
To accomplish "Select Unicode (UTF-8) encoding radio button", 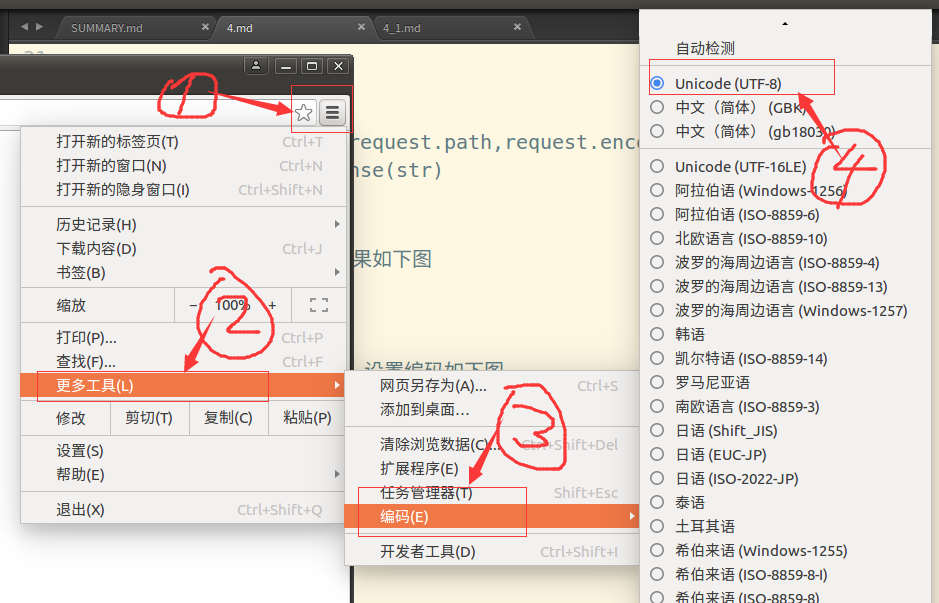I will (x=657, y=83).
